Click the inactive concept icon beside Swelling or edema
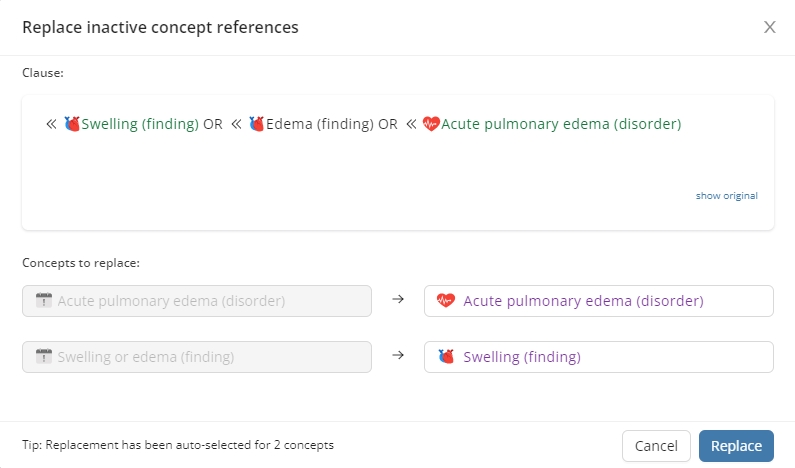This screenshot has width=795, height=468. point(43,357)
